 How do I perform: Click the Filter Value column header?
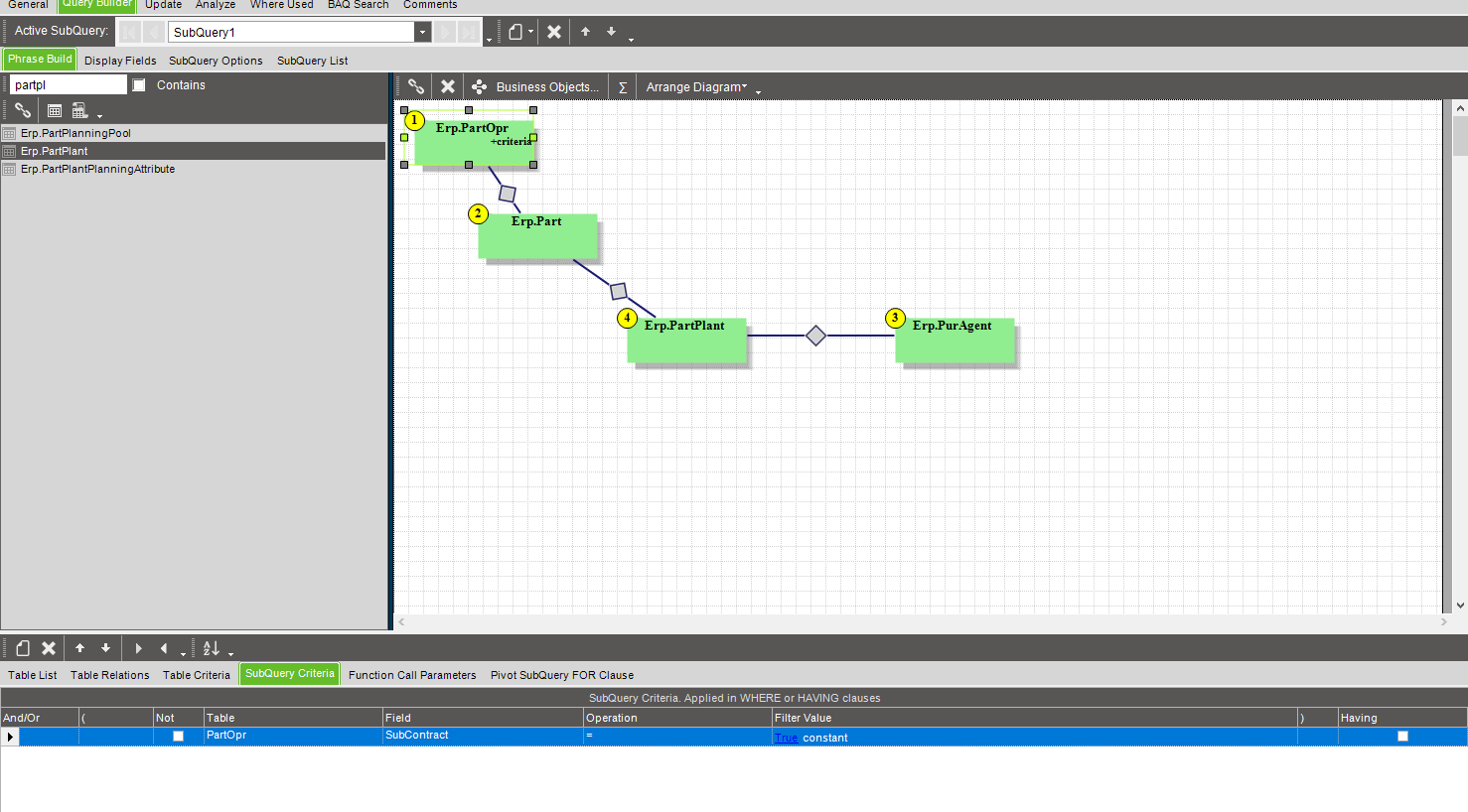(x=1035, y=718)
